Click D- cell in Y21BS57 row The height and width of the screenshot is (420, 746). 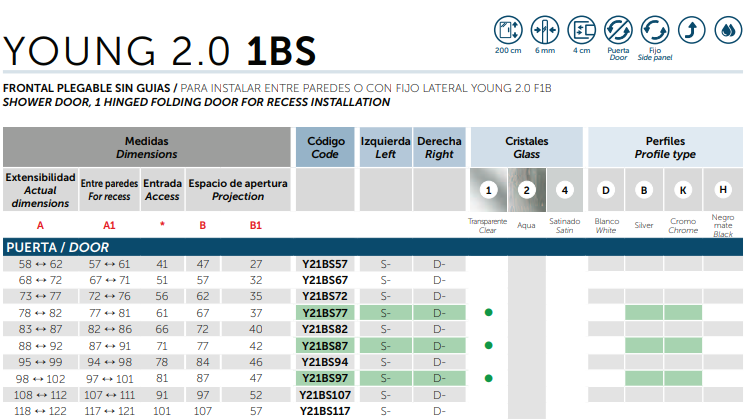pos(439,264)
